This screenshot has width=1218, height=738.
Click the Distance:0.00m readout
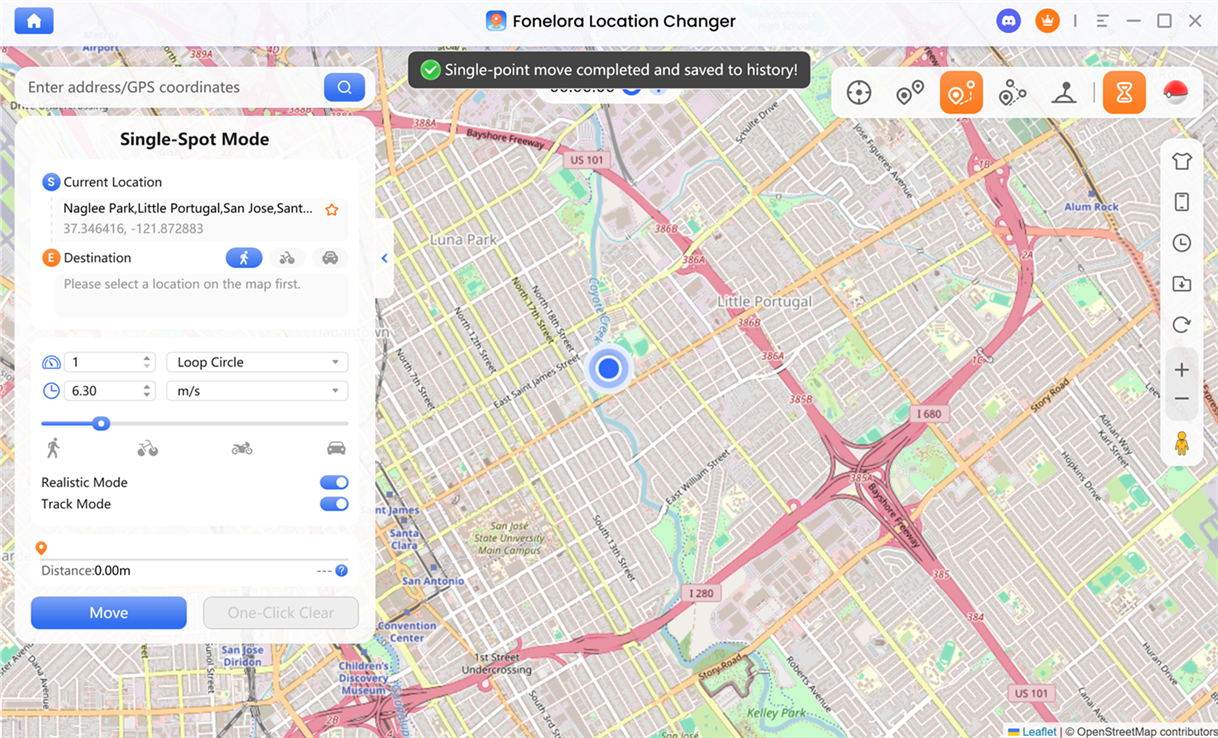(86, 571)
